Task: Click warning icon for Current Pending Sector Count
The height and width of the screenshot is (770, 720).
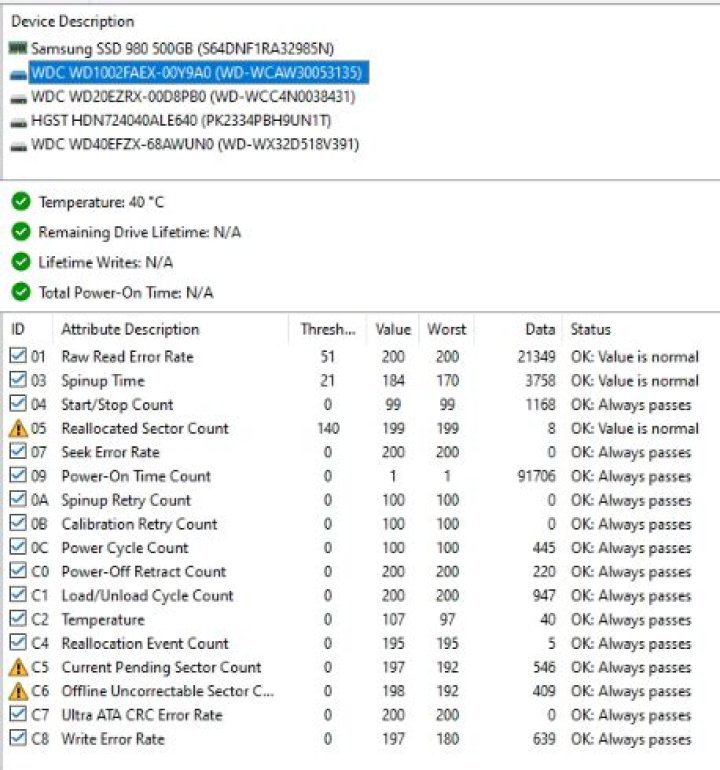Action: point(18,667)
